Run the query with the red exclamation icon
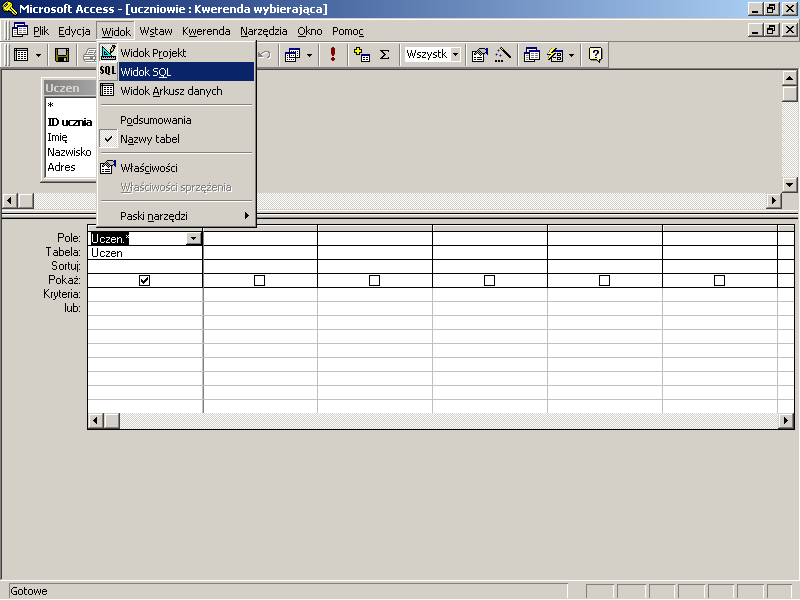800x600 pixels. (332, 55)
